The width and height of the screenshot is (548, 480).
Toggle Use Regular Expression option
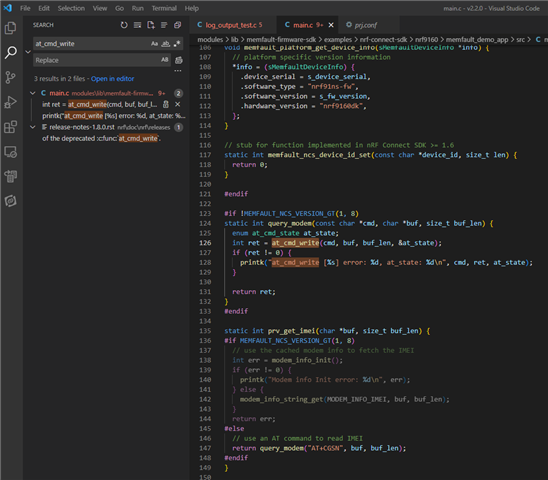tap(177, 44)
